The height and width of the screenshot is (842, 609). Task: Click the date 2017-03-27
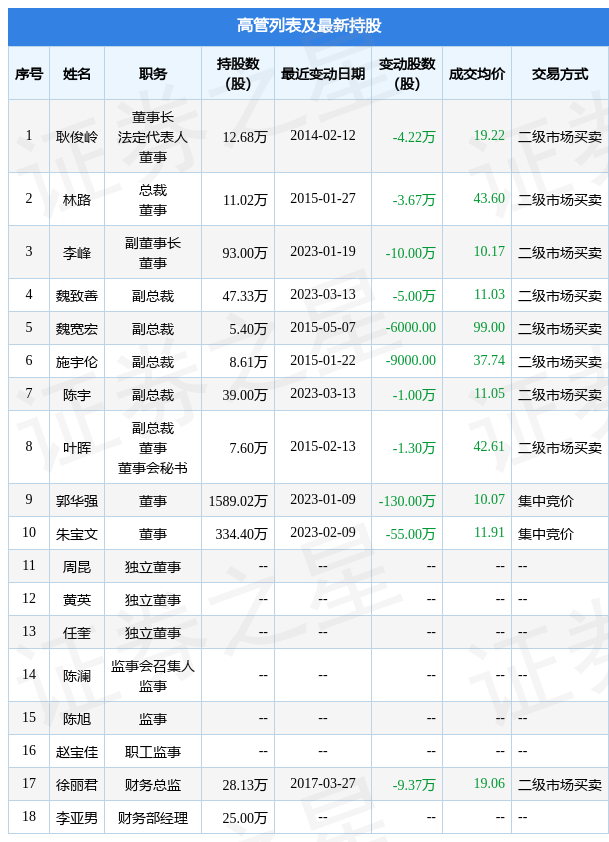[323, 783]
